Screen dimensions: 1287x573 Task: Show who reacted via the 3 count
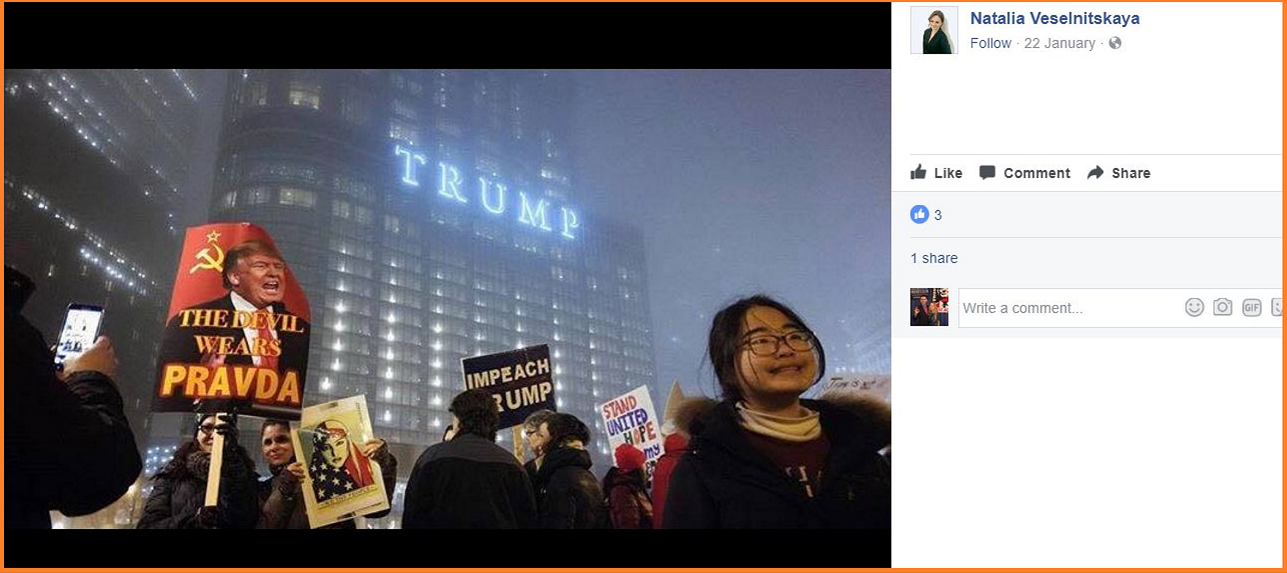938,215
